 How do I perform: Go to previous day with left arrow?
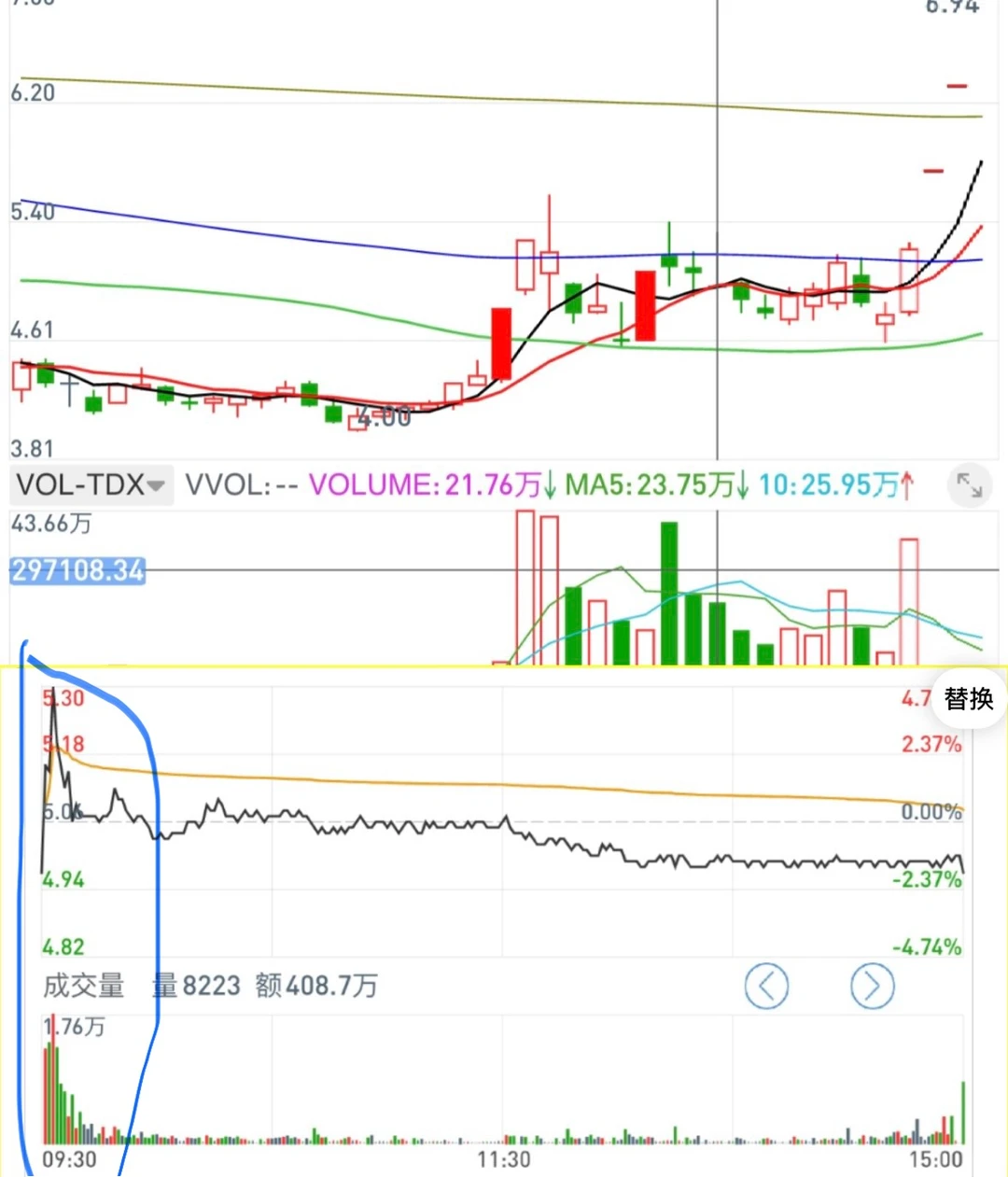coord(766,986)
